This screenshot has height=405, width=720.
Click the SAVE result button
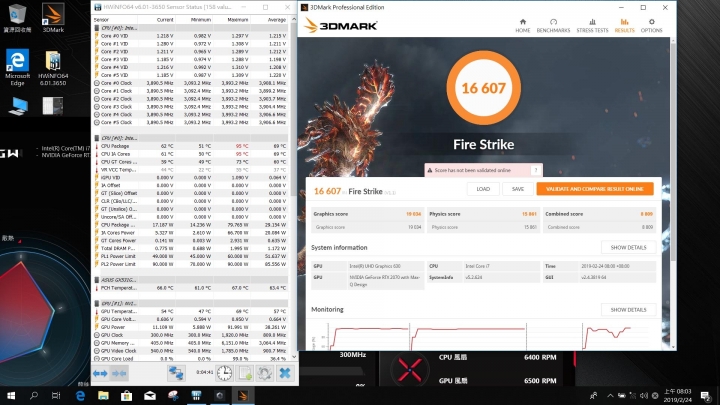(518, 189)
